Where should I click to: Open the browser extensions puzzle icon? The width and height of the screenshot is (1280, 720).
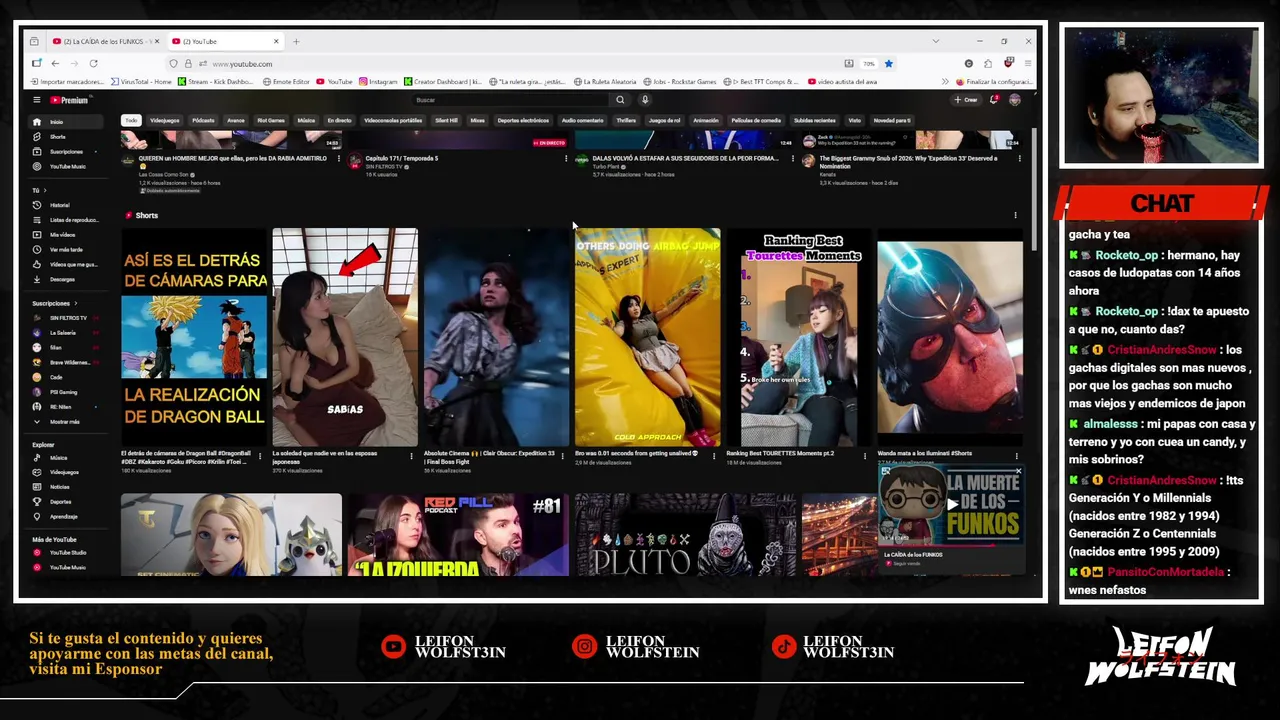(988, 64)
